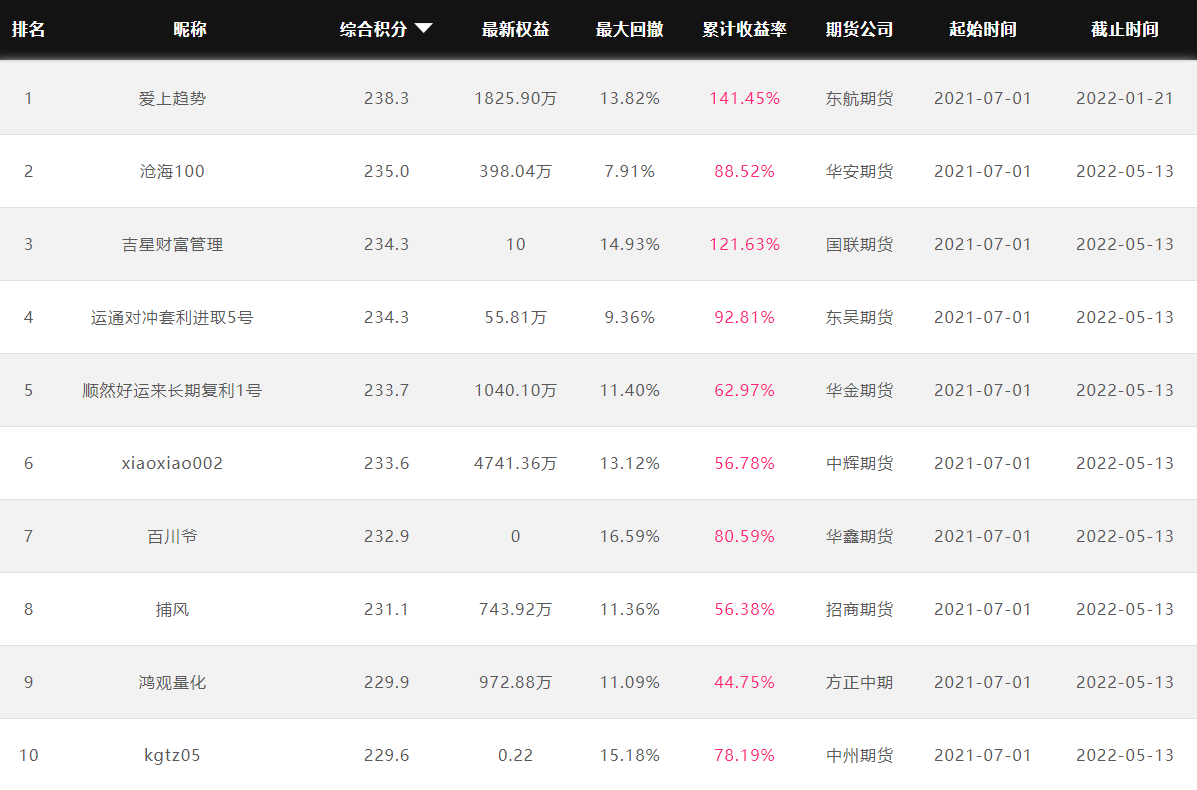1197x790 pixels.
Task: Click futures company 东航期货
Action: [860, 98]
